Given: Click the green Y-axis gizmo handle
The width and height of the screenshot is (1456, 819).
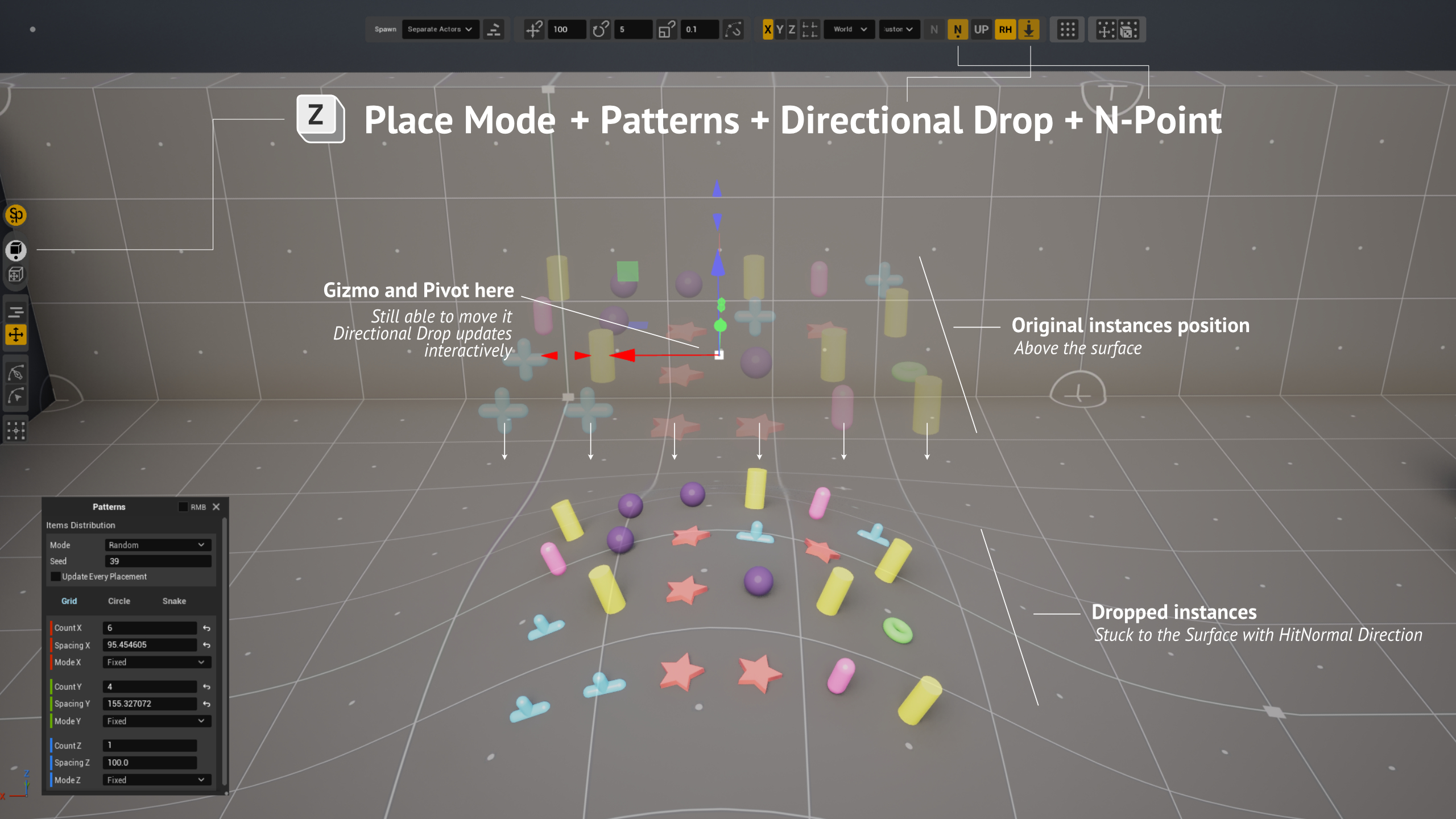Looking at the screenshot, I should [720, 325].
